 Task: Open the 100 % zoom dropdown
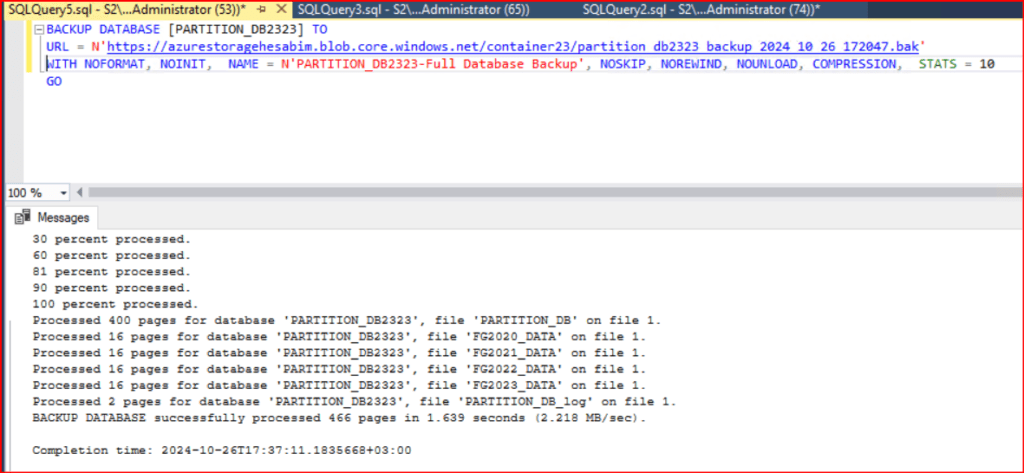(65, 192)
